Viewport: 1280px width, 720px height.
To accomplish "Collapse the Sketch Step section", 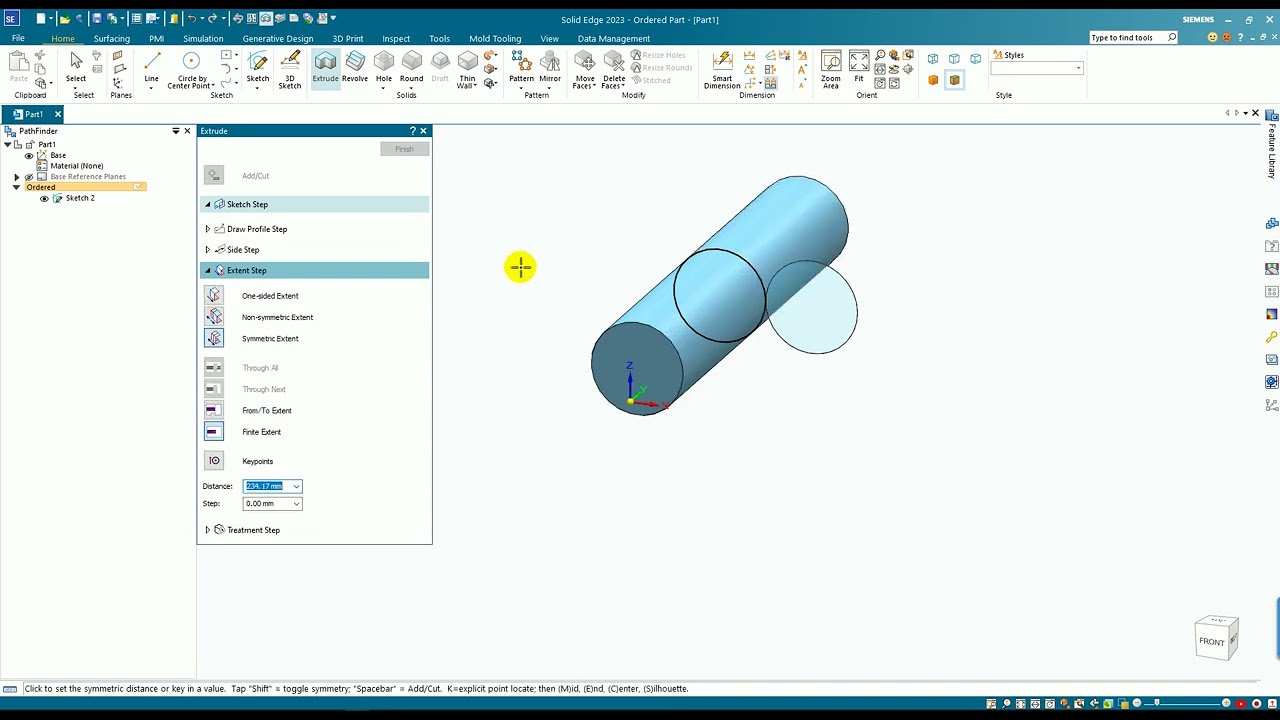I will 208,205.
